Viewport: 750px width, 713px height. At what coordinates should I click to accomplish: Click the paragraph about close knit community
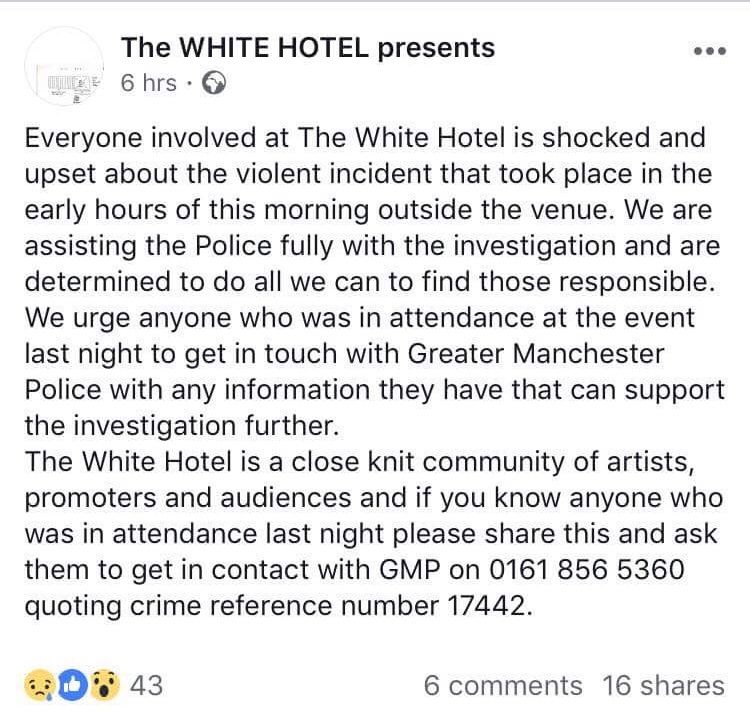pos(374,534)
